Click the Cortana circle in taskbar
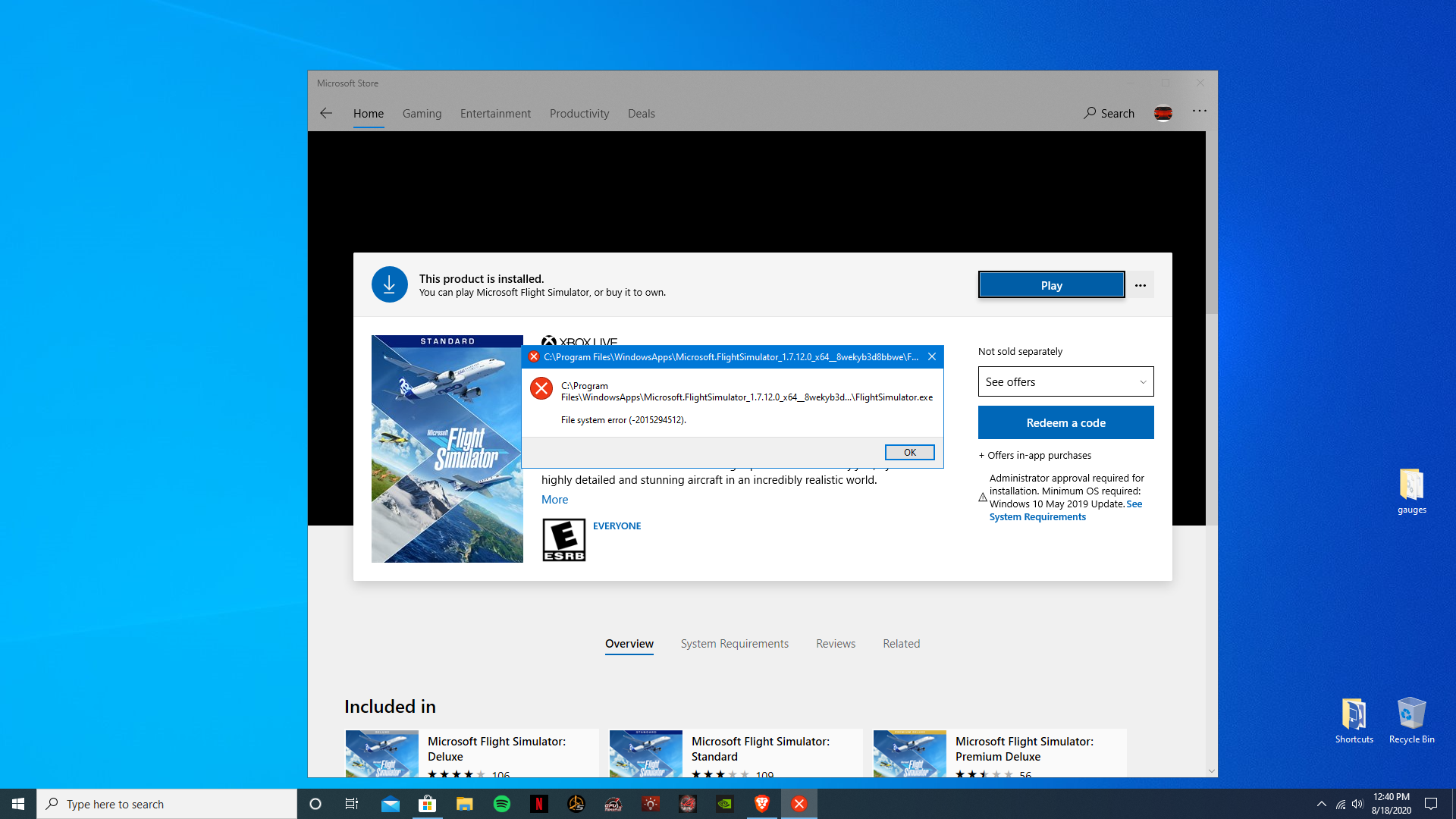 [315, 804]
